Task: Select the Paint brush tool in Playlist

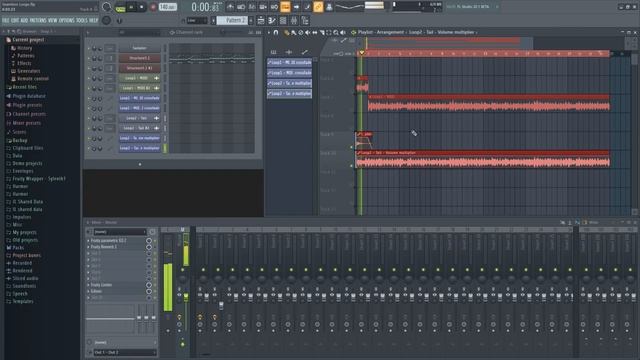Action: click(293, 32)
